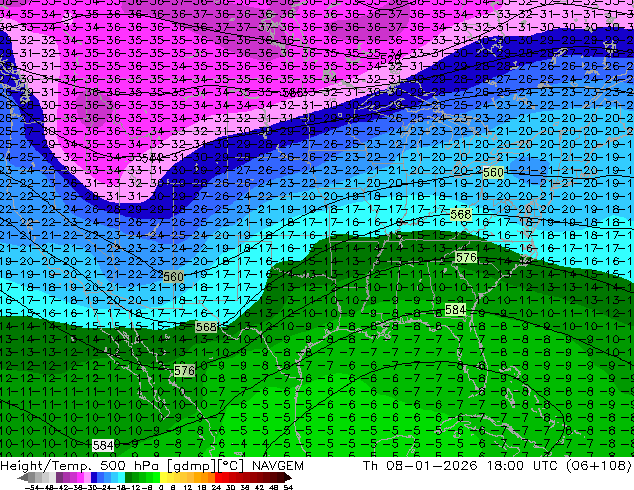This screenshot has height=490, width=634.
Task: Click the dark blue swatch in the legend
Action: click(x=94, y=478)
